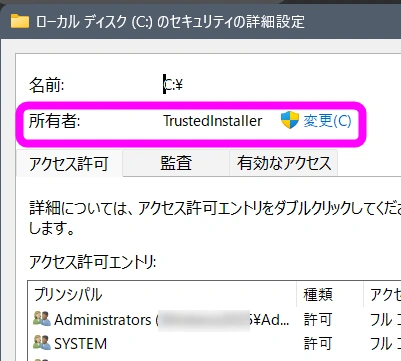Click the folder icon in the title bar
The height and width of the screenshot is (361, 401).
(20, 21)
